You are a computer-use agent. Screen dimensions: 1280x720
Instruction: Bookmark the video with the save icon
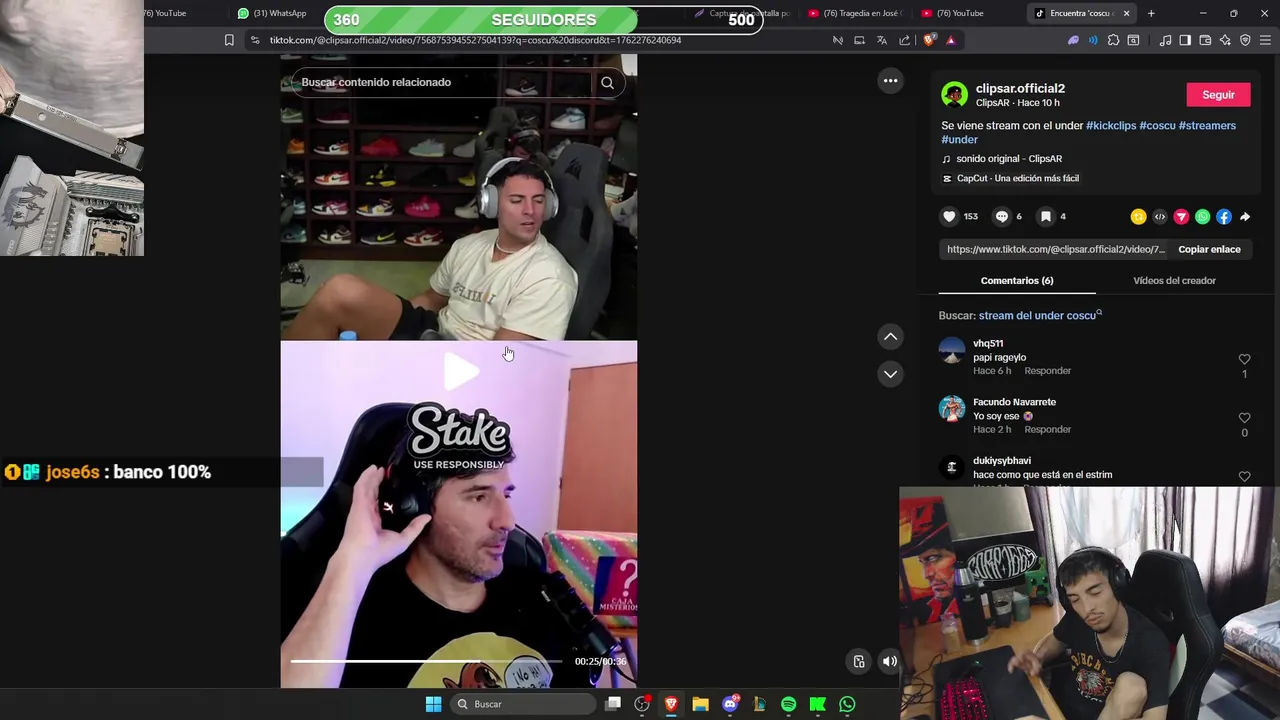(1045, 216)
